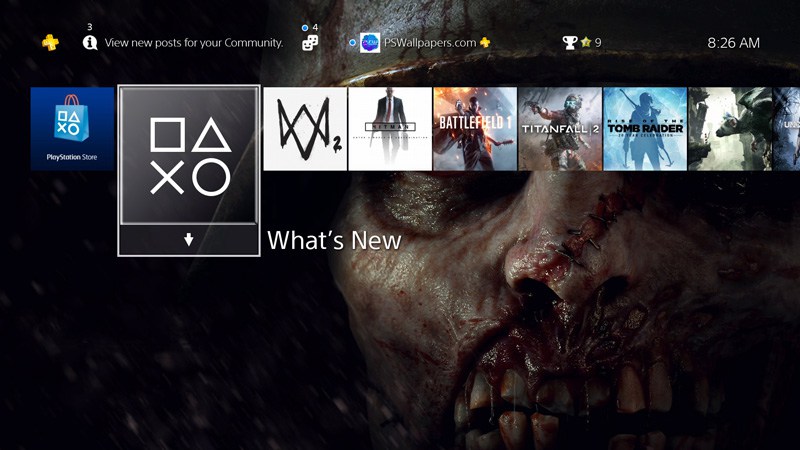Select the What's New tile with PlayStation symbols
The image size is (800, 450).
click(189, 156)
